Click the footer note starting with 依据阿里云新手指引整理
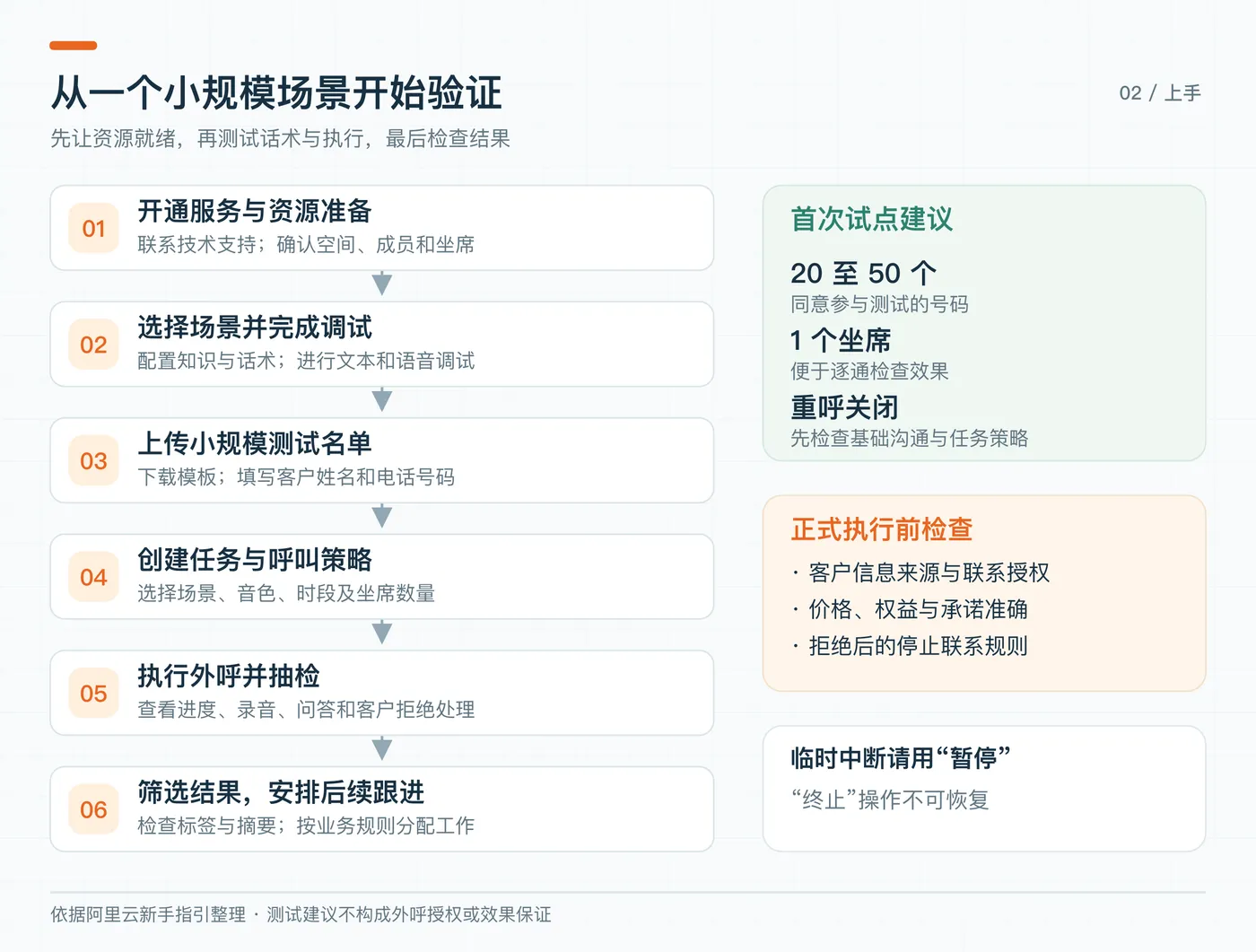The width and height of the screenshot is (1256, 952). (x=301, y=914)
